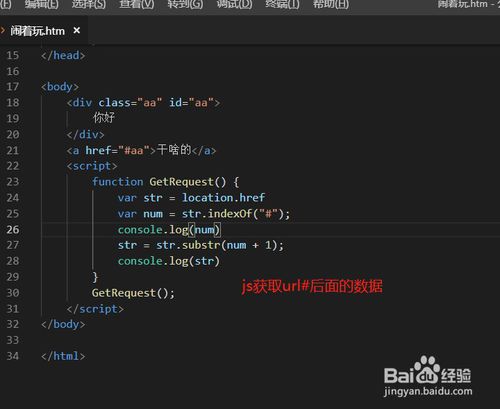Click line number 23 in gutter
The width and height of the screenshot is (500, 409).
(x=13, y=182)
